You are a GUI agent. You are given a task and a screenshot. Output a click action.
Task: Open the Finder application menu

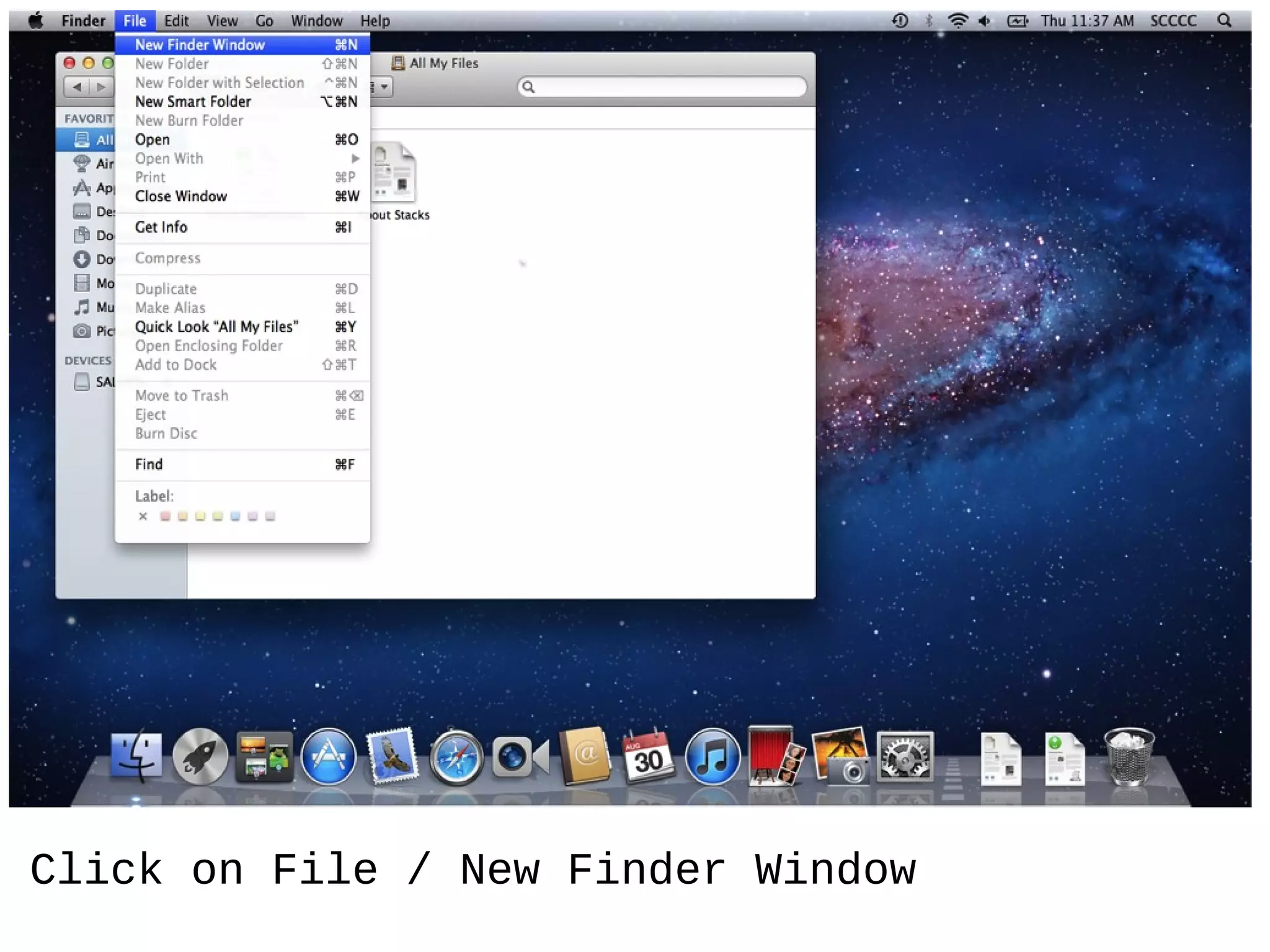83,21
